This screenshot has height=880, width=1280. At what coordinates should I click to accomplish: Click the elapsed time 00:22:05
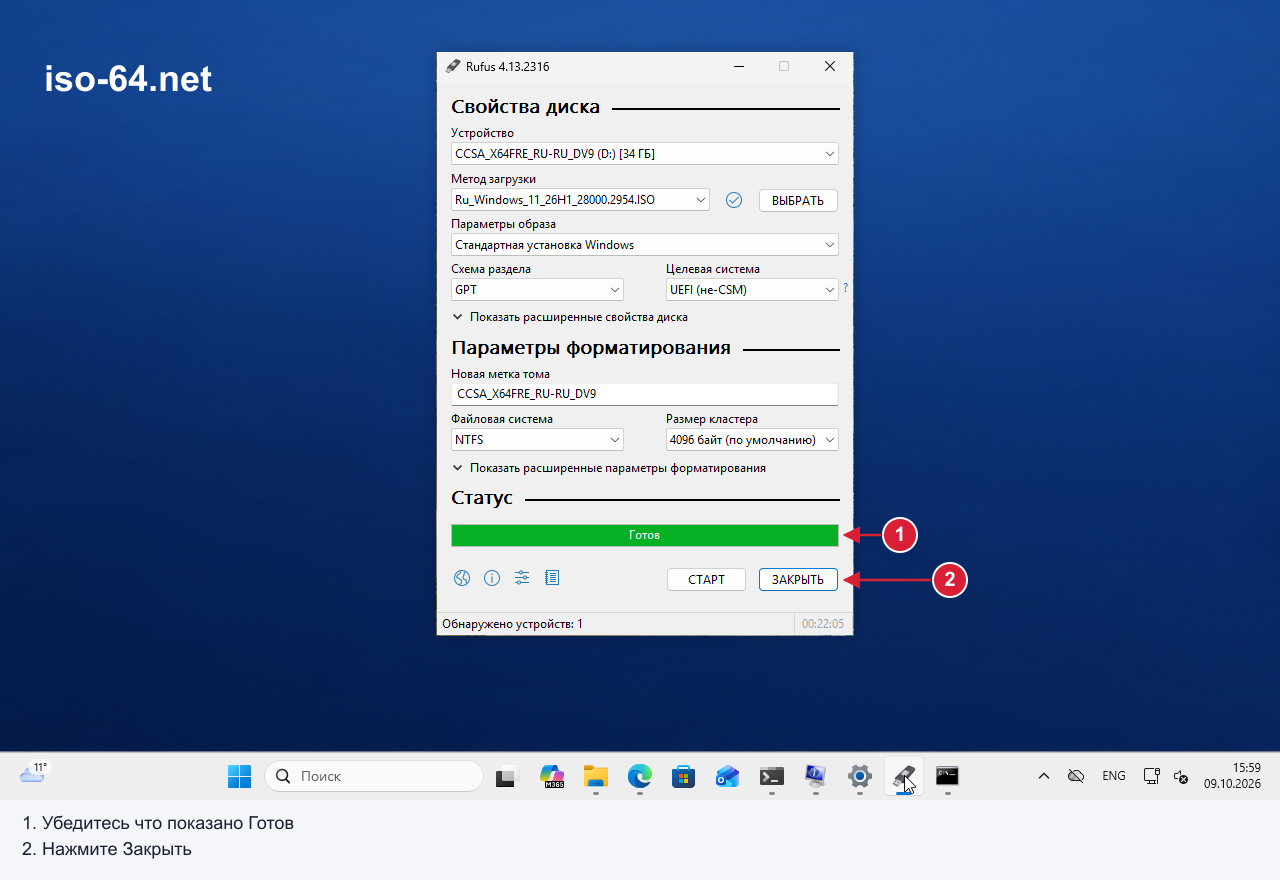(823, 624)
